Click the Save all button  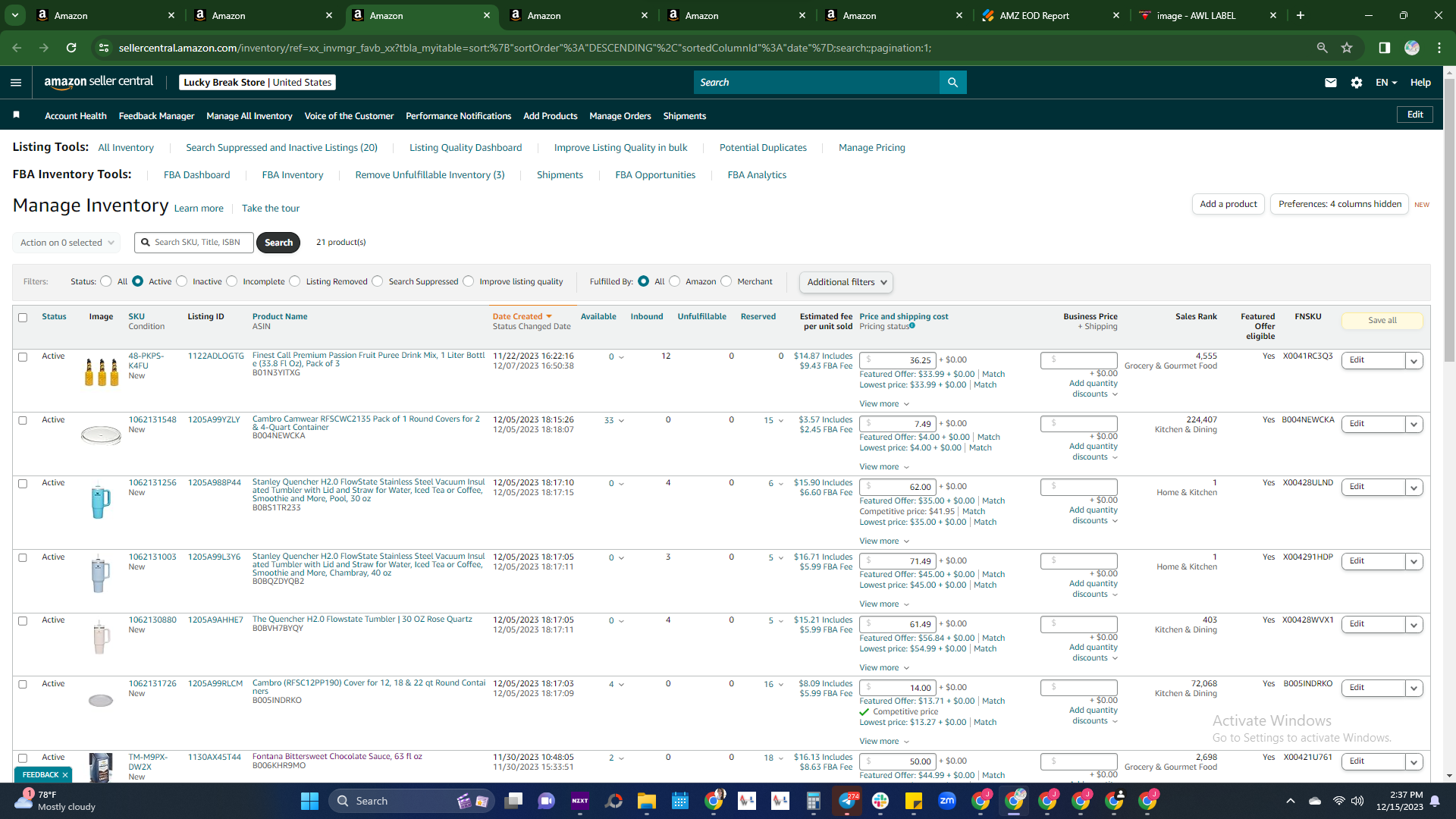click(1382, 321)
